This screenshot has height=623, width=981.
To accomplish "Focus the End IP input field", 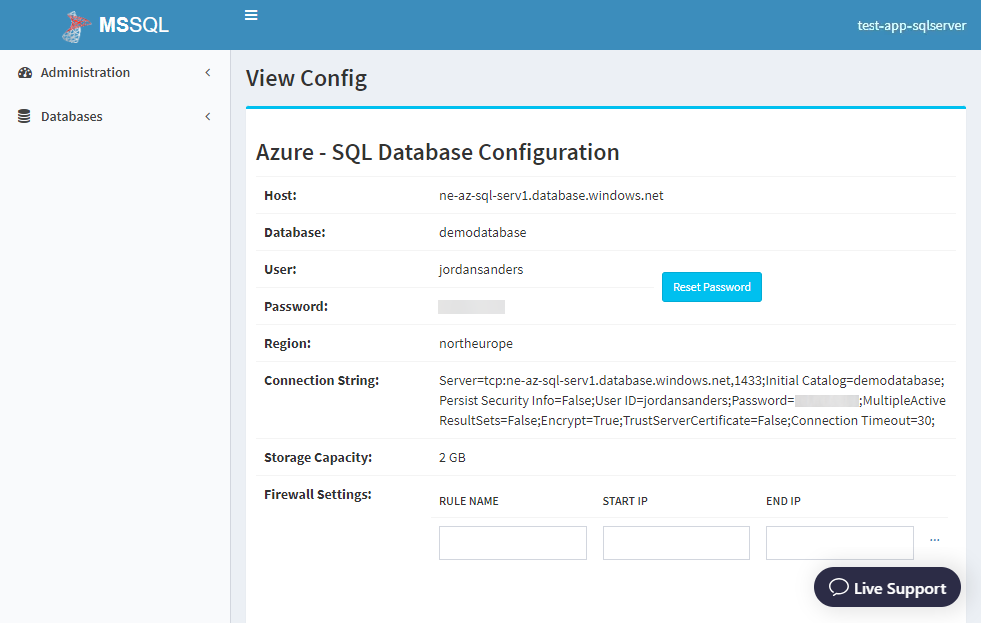I will pyautogui.click(x=840, y=543).
